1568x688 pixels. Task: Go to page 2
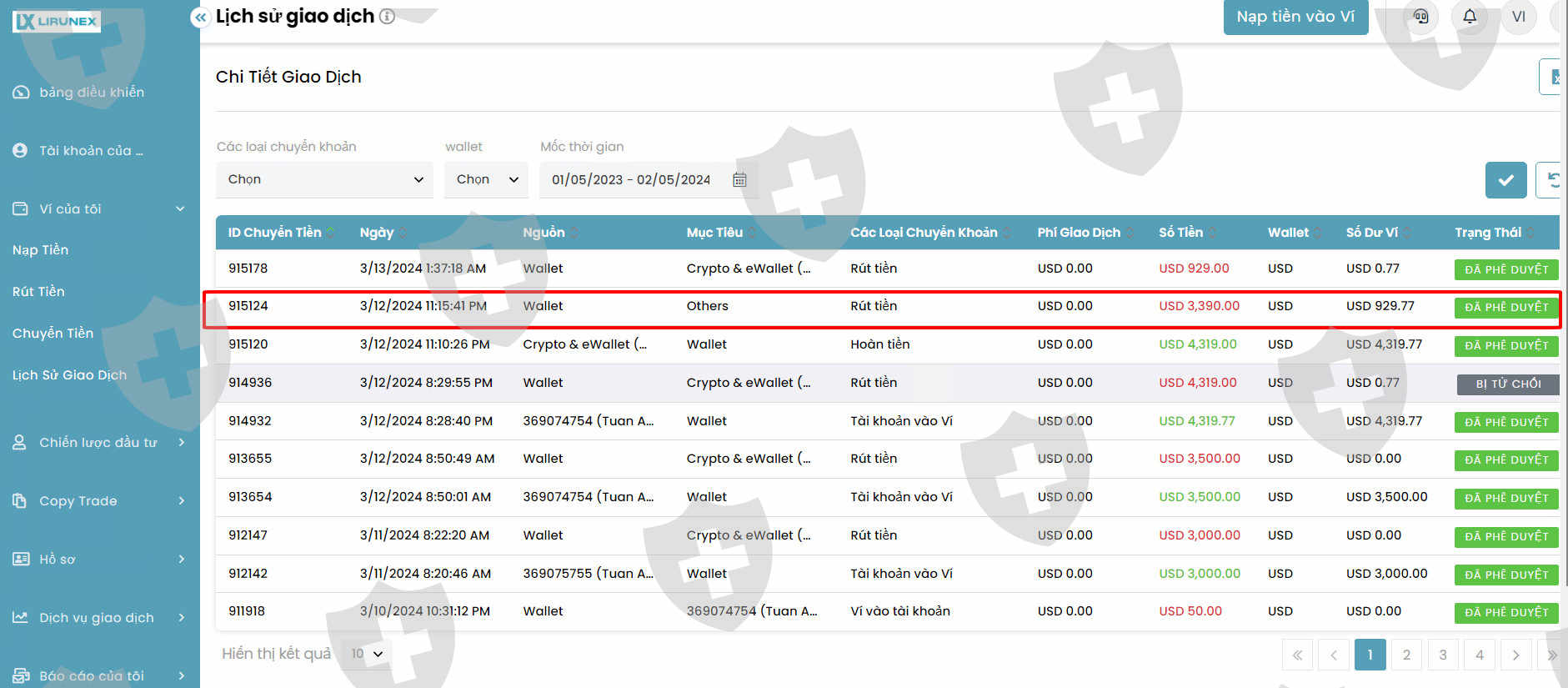pyautogui.click(x=1407, y=655)
